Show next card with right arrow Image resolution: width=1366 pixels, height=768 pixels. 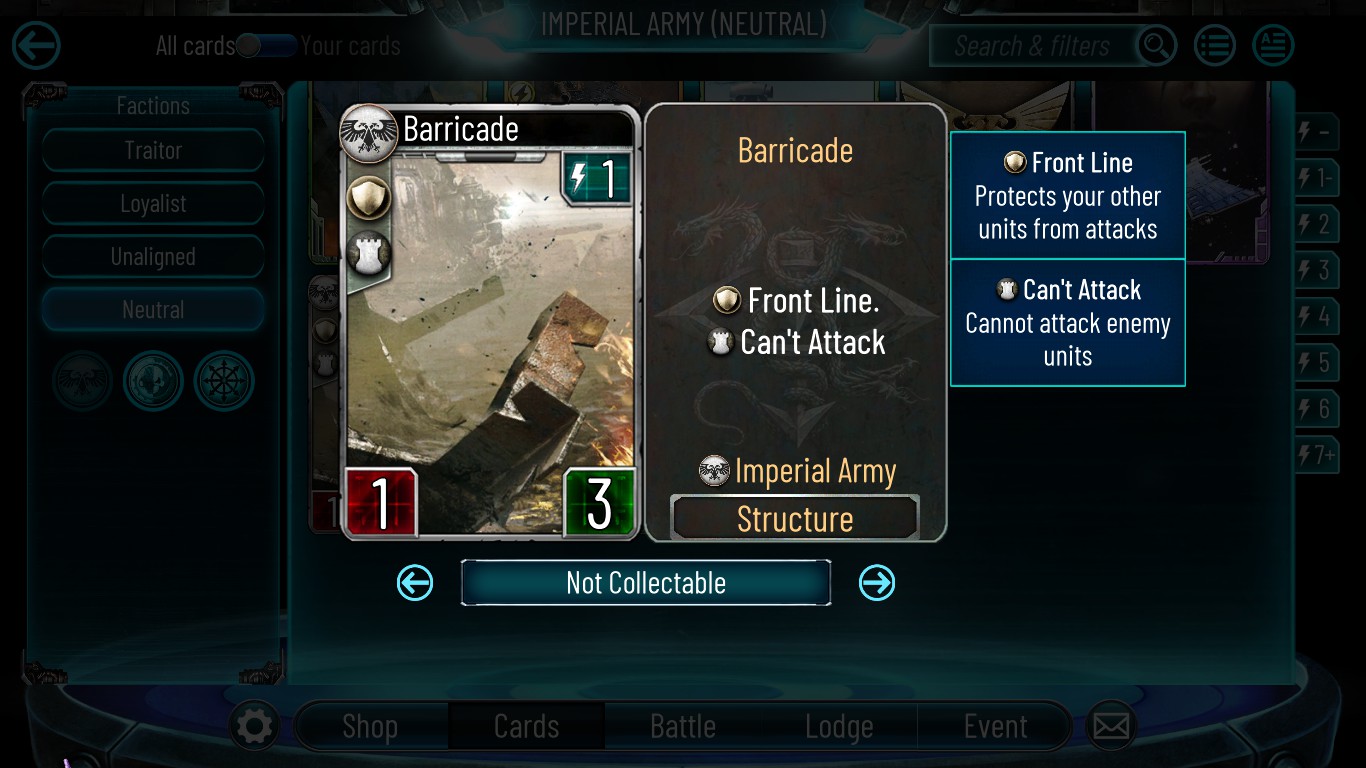[877, 583]
